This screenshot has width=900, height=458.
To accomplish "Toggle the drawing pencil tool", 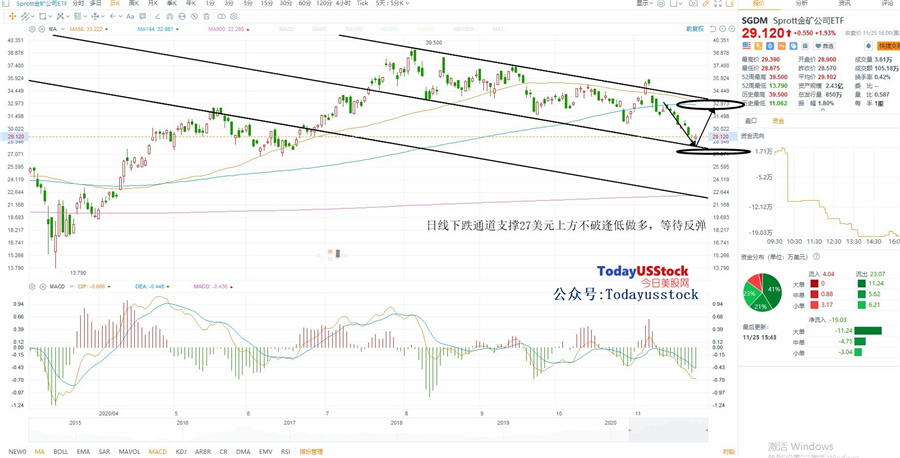I will [706, 3].
